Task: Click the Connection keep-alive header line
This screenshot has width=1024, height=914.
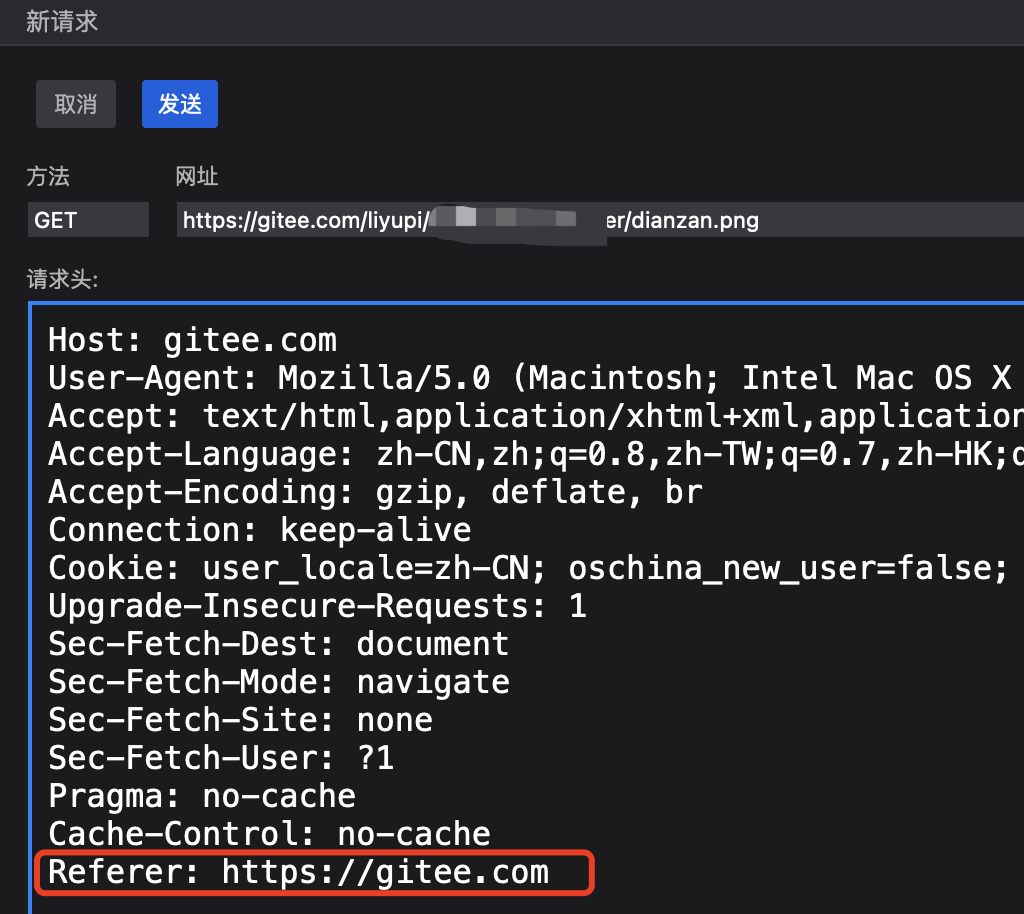Action: (x=260, y=529)
